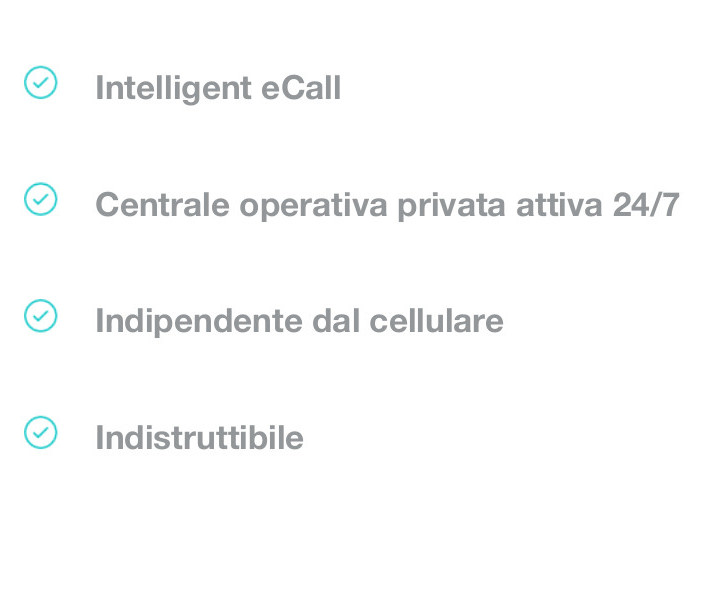This screenshot has width=710, height=612.
Task: Select the word Indipendente in third feature
Action: (199, 322)
